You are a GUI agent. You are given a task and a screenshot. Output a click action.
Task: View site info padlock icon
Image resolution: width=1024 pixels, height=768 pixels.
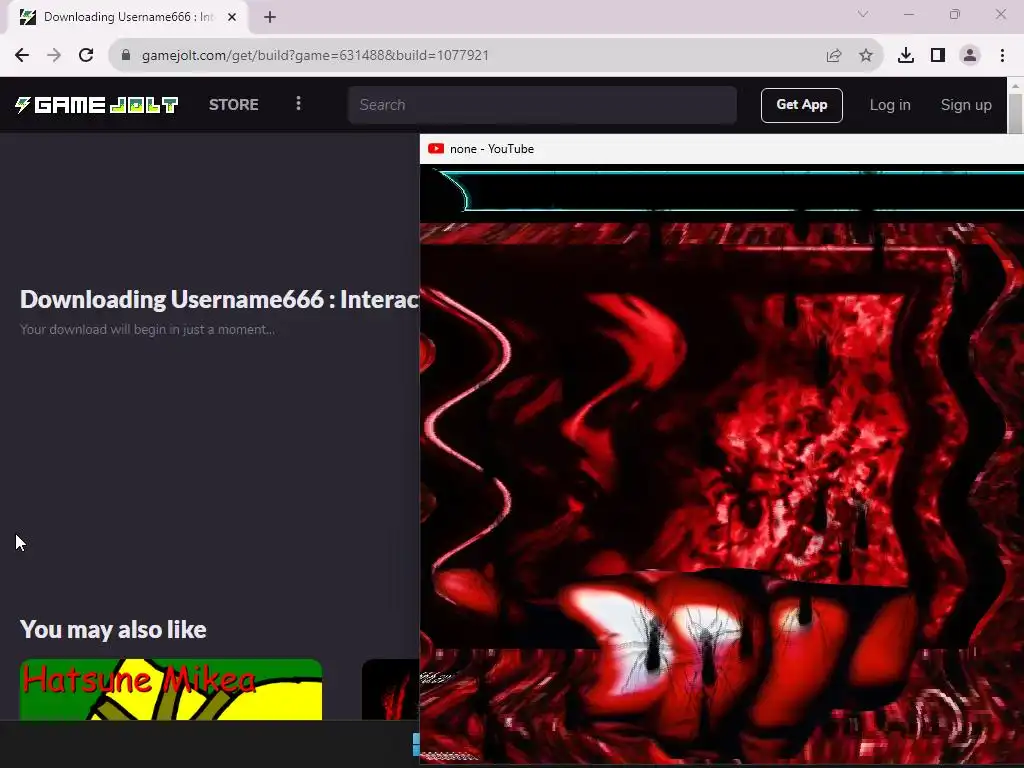126,56
